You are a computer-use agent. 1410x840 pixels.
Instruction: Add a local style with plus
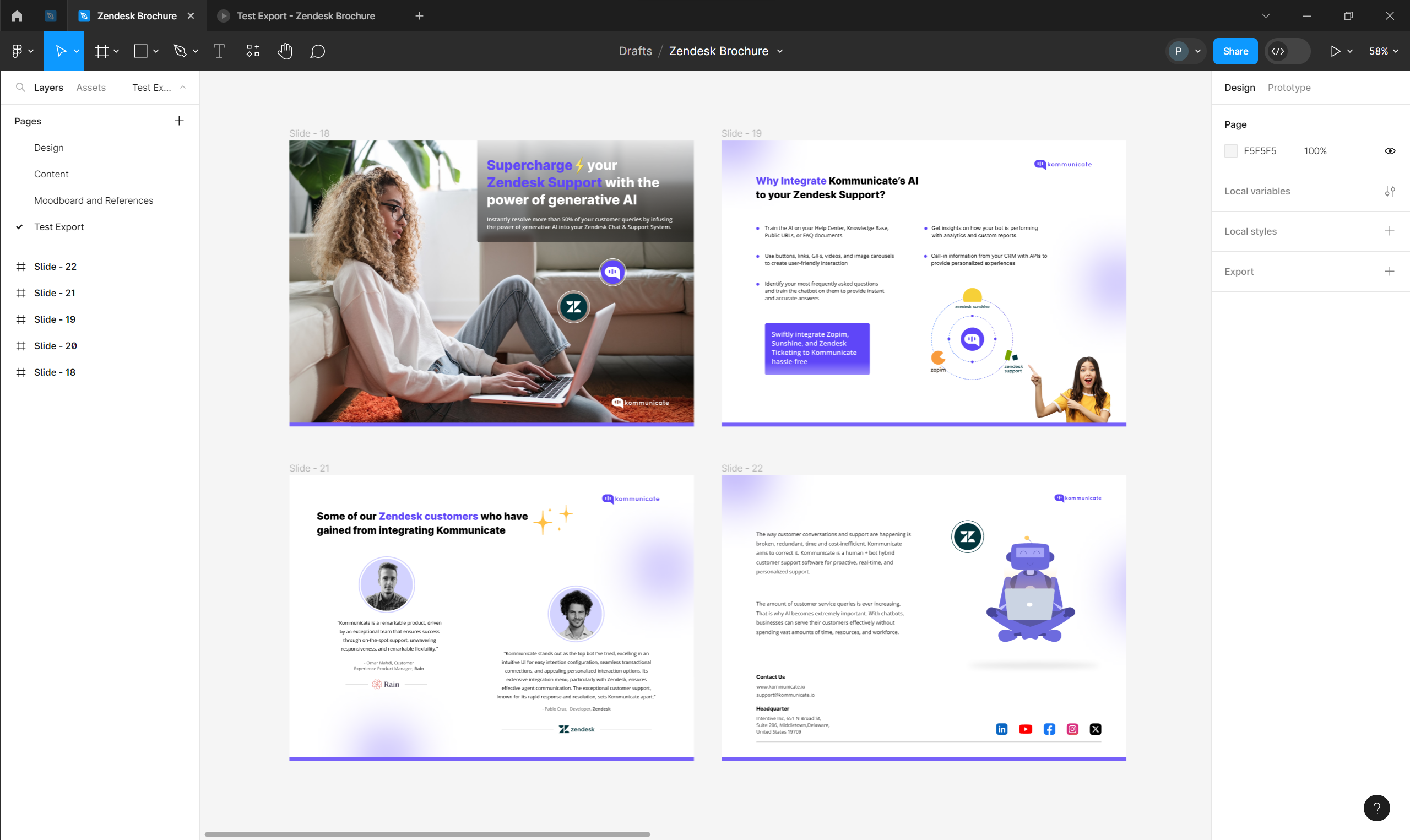coord(1390,231)
